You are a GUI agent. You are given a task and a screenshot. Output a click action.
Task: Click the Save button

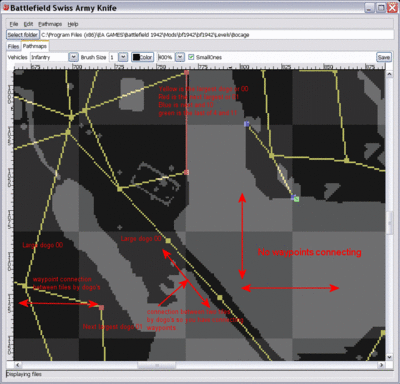coord(384,57)
